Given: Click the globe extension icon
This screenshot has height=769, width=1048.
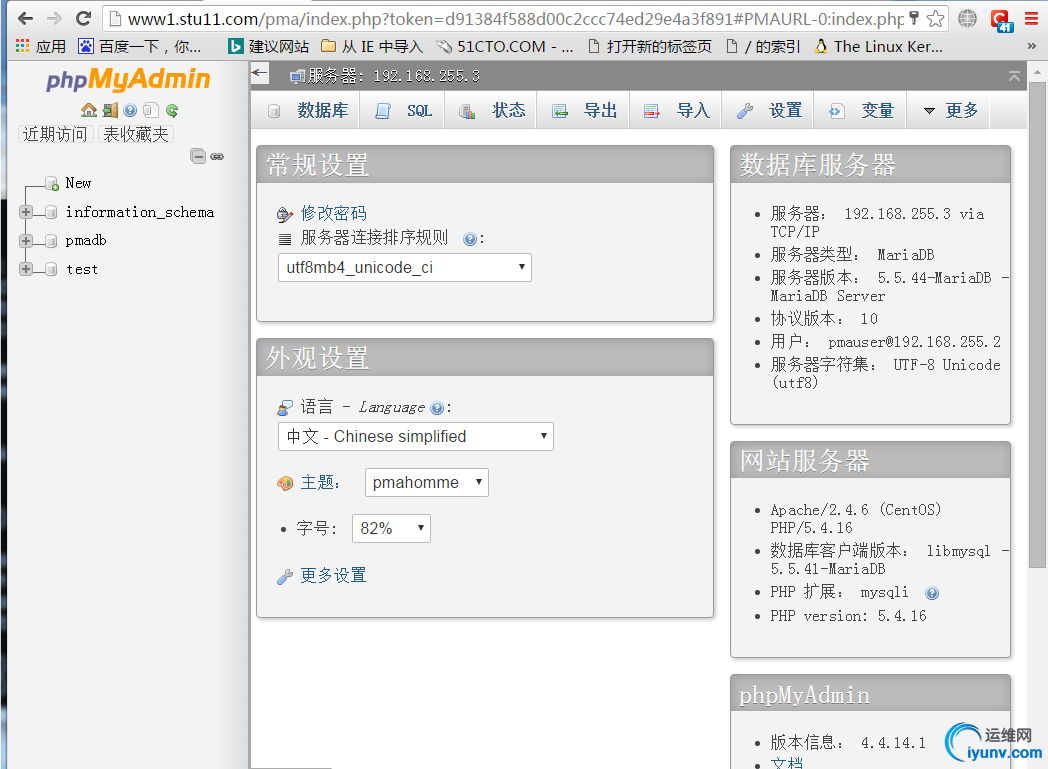Looking at the screenshot, I should pos(967,19).
